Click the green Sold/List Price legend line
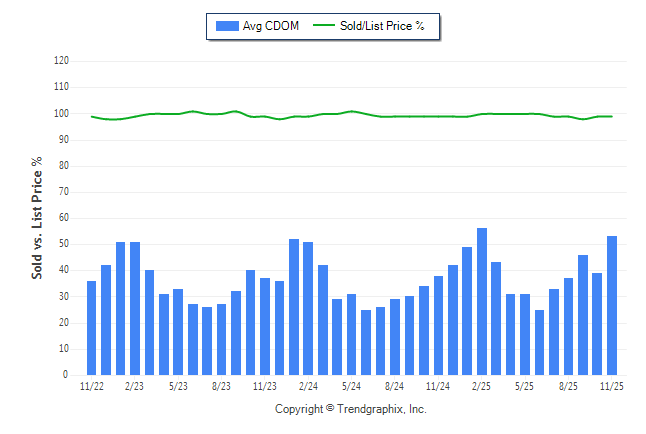Screen dimensions: 646x434 (x=324, y=26)
